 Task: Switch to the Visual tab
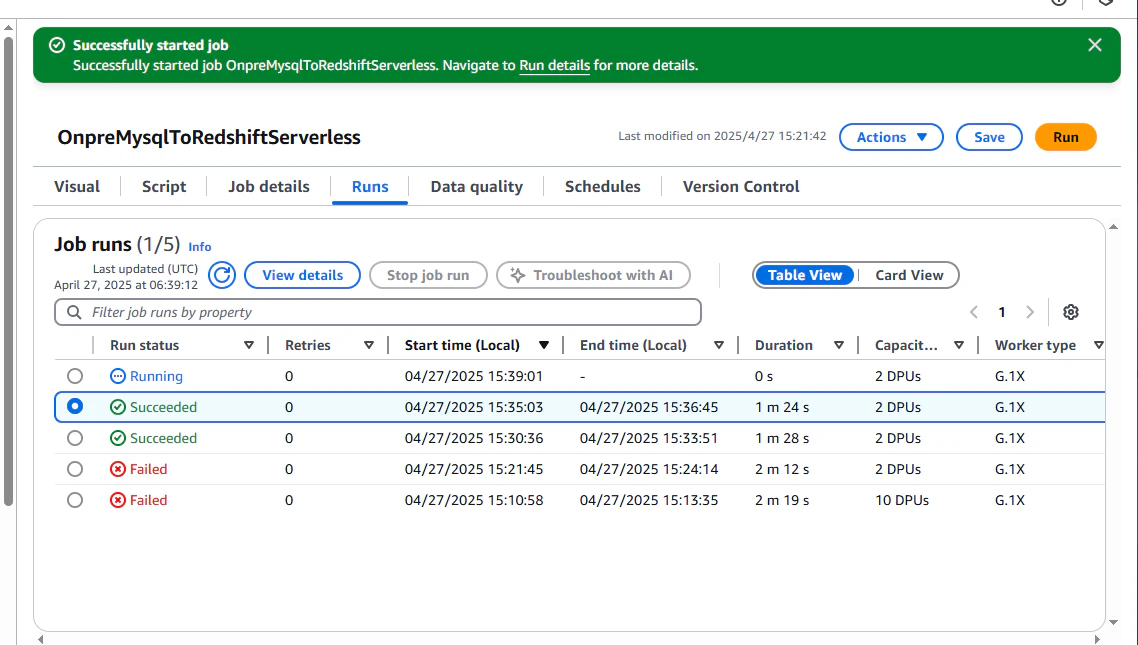coord(77,186)
